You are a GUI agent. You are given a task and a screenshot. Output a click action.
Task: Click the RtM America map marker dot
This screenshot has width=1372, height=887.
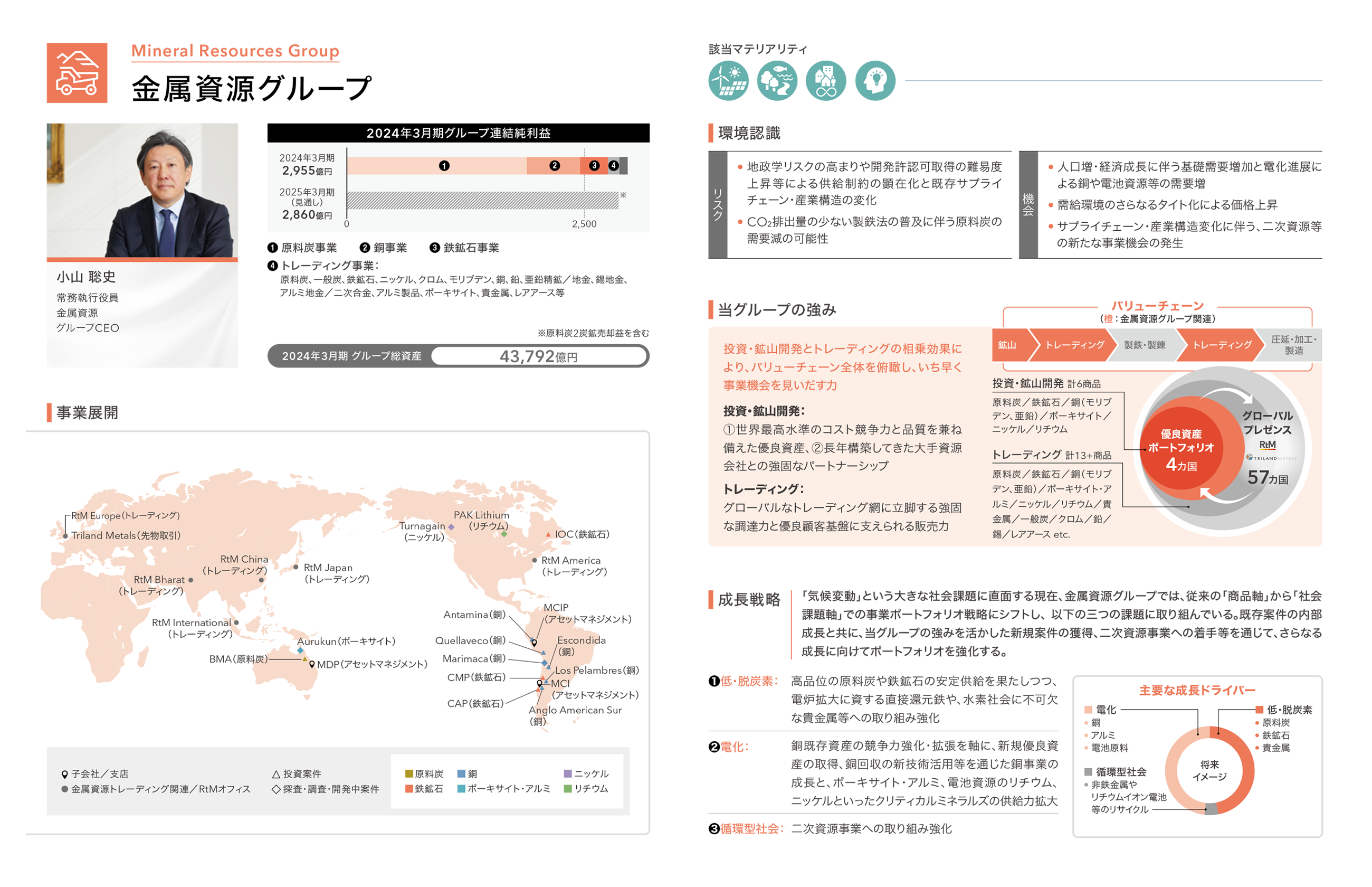[x=535, y=560]
